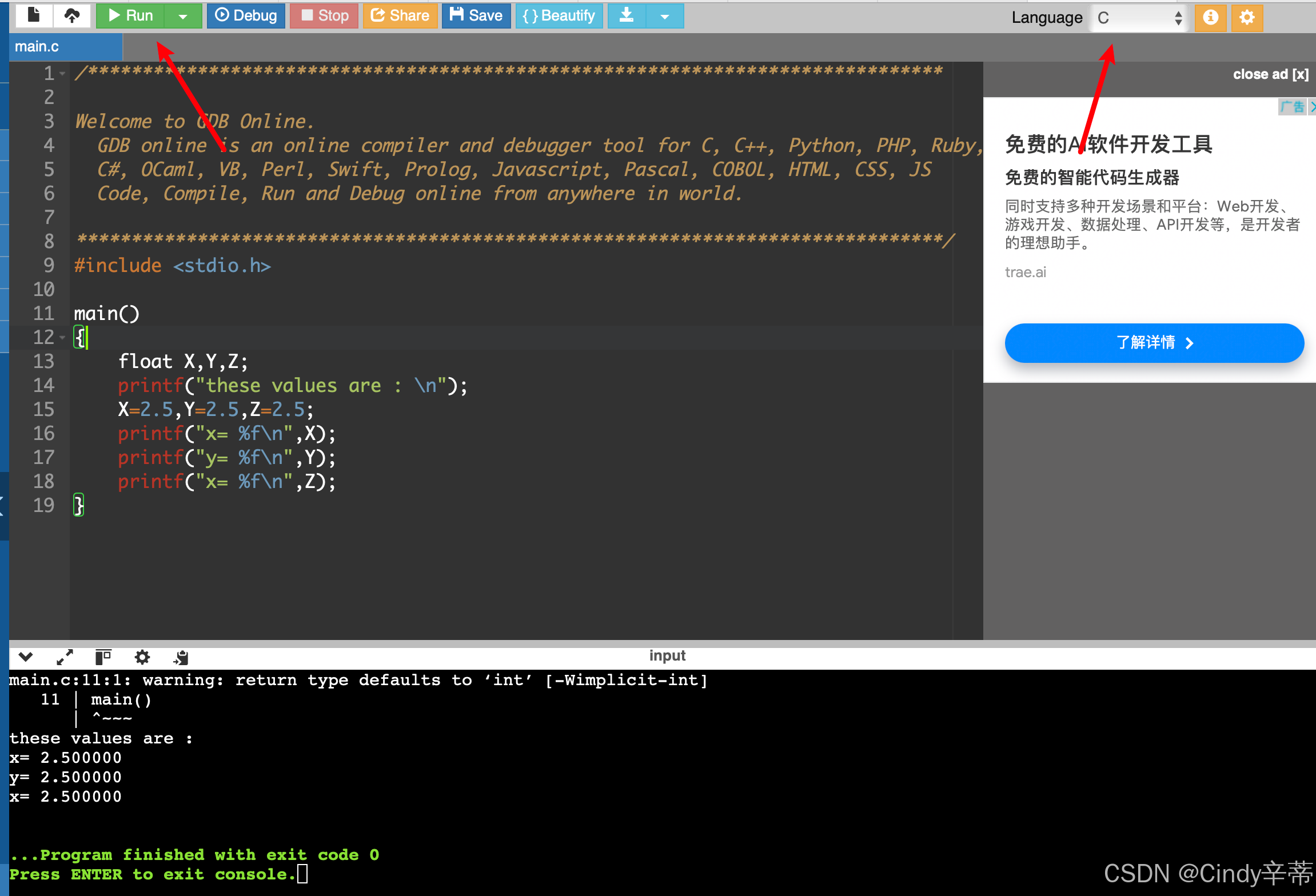Open the console settings gear

[142, 657]
